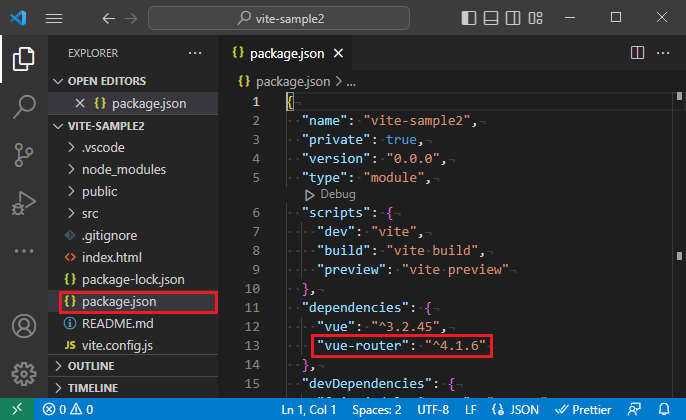Click the "vite build" value on line 8

click(432, 250)
